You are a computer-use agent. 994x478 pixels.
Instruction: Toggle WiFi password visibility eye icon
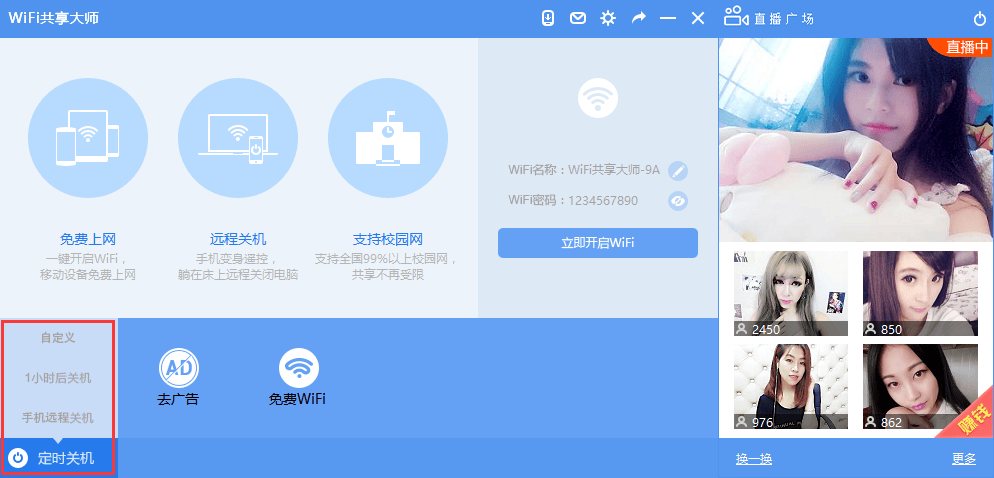678,201
